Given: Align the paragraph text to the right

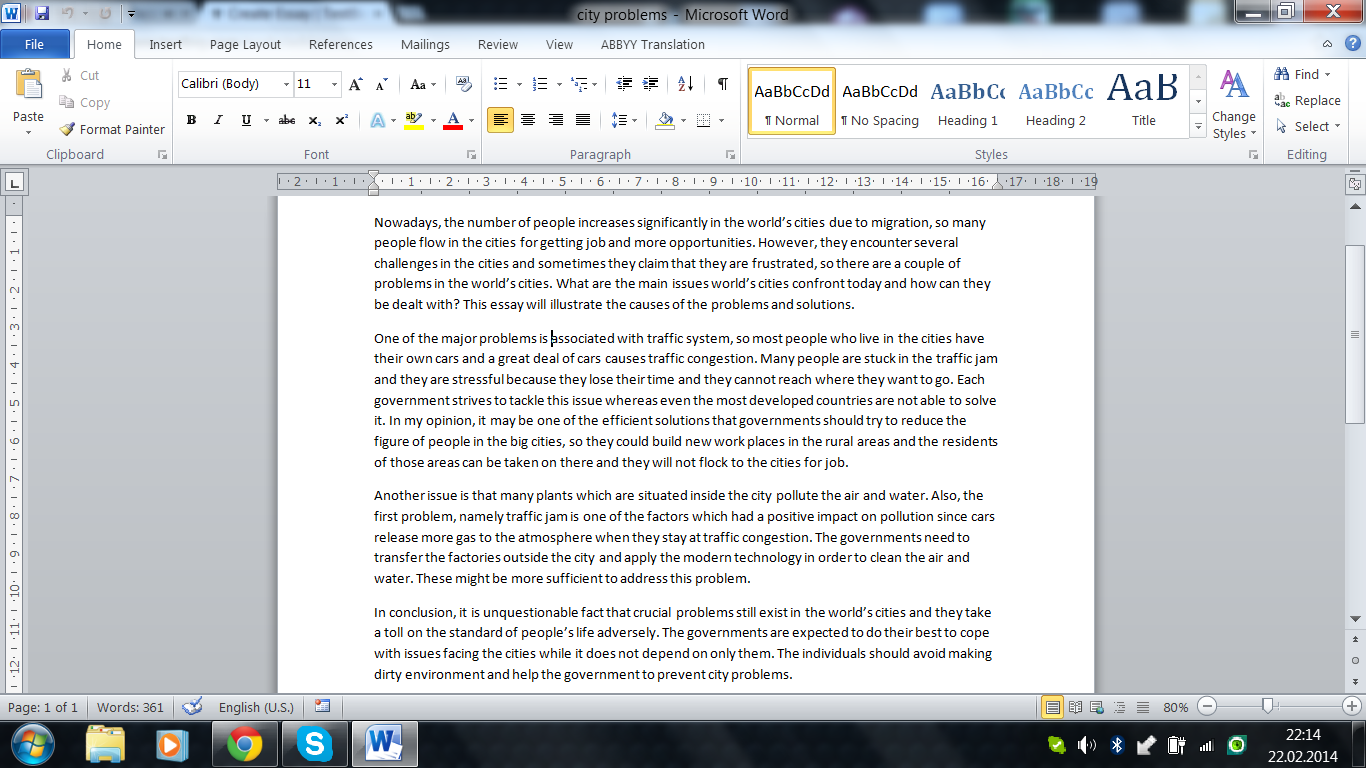Looking at the screenshot, I should click(555, 120).
